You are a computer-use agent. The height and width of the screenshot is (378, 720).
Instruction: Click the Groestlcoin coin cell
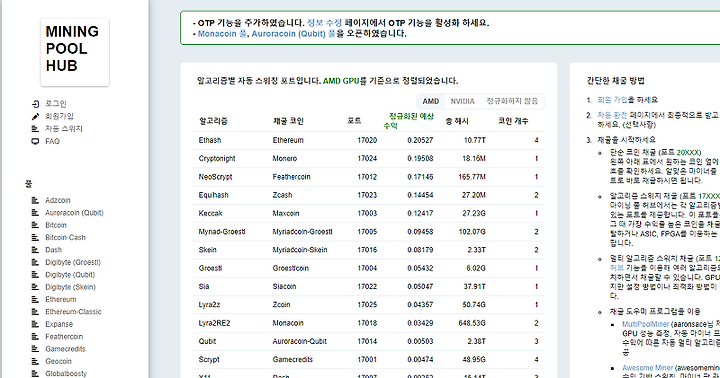click(291, 268)
